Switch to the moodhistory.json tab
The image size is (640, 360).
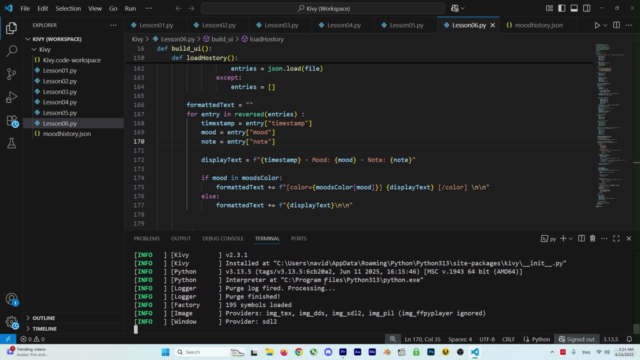(x=538, y=25)
